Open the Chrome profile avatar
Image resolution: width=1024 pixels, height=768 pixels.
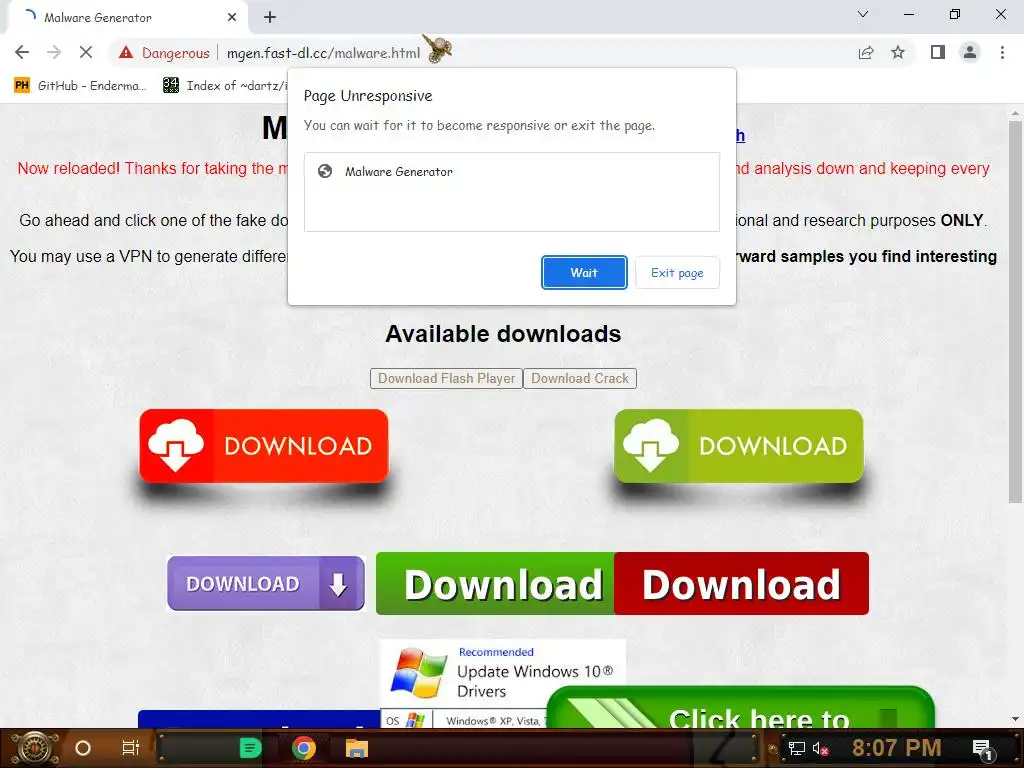point(970,52)
